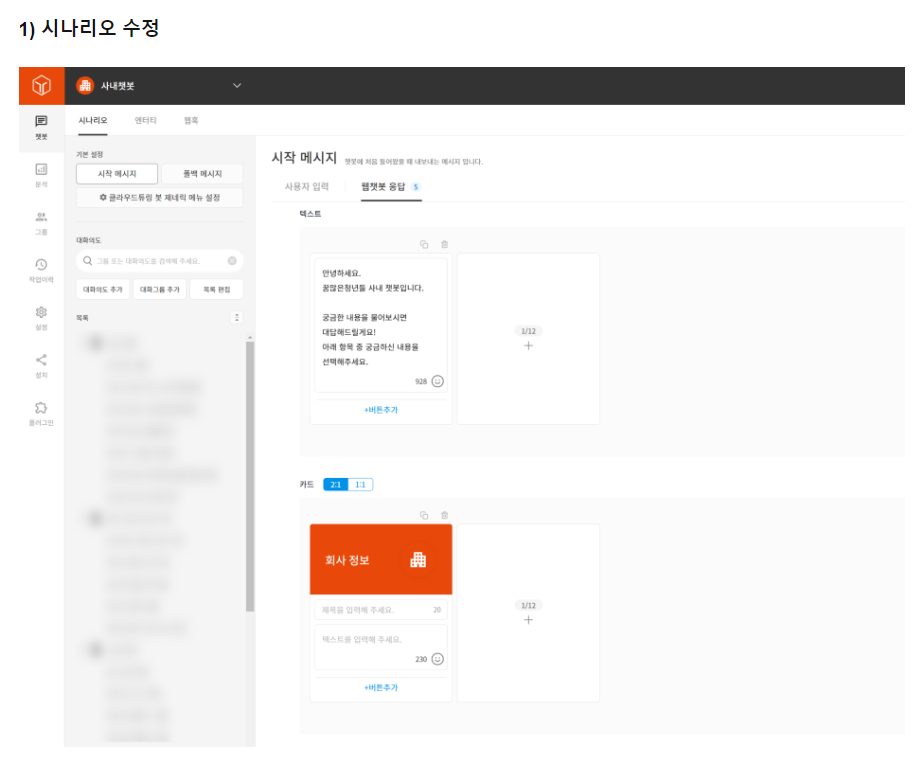The width and height of the screenshot is (923, 776).
Task: Switch to the 엔터티 tab
Action: [x=145, y=121]
